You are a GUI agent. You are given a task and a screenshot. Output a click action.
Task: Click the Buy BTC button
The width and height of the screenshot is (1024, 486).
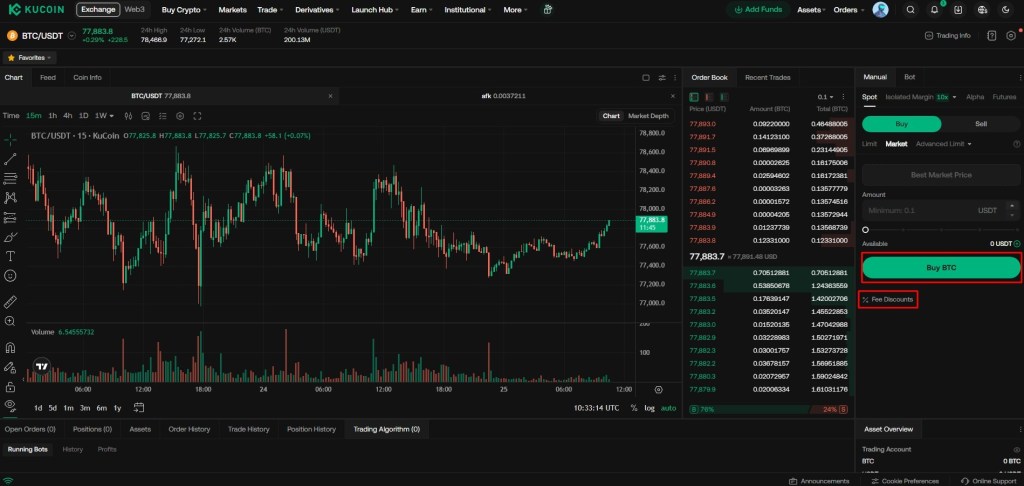coord(941,267)
